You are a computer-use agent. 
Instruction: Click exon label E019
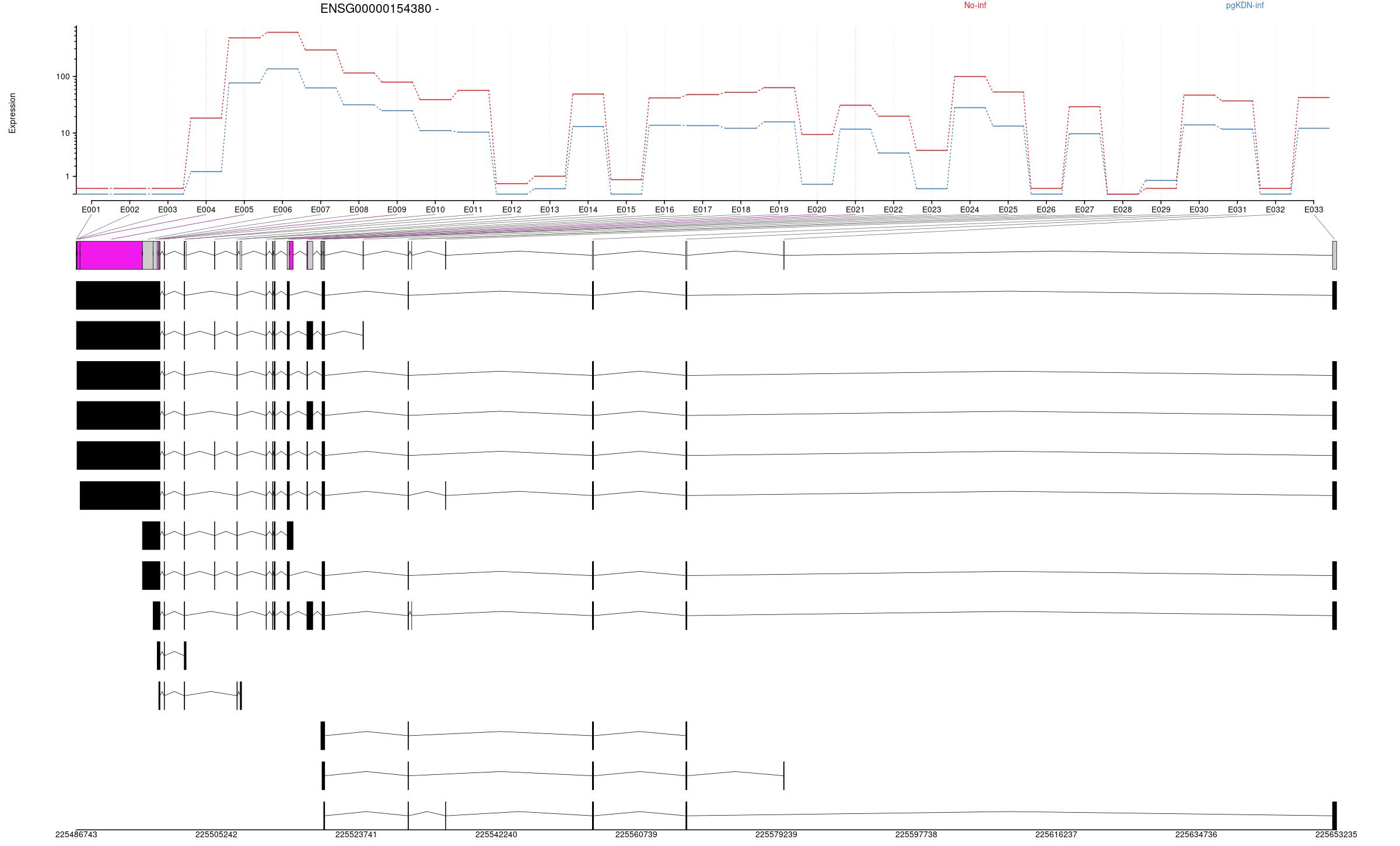(x=779, y=209)
